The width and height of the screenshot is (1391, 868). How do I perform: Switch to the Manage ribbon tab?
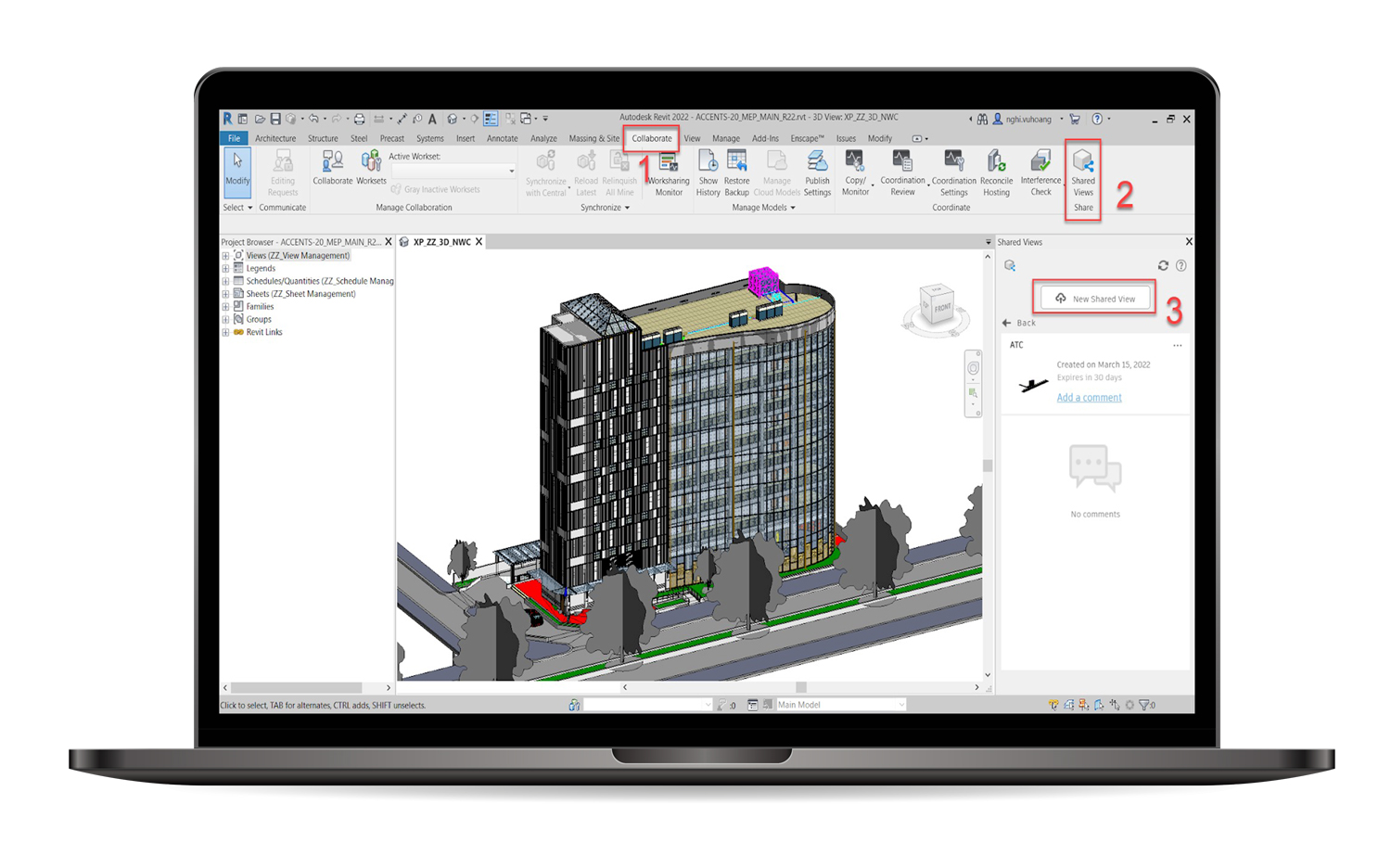click(x=726, y=138)
